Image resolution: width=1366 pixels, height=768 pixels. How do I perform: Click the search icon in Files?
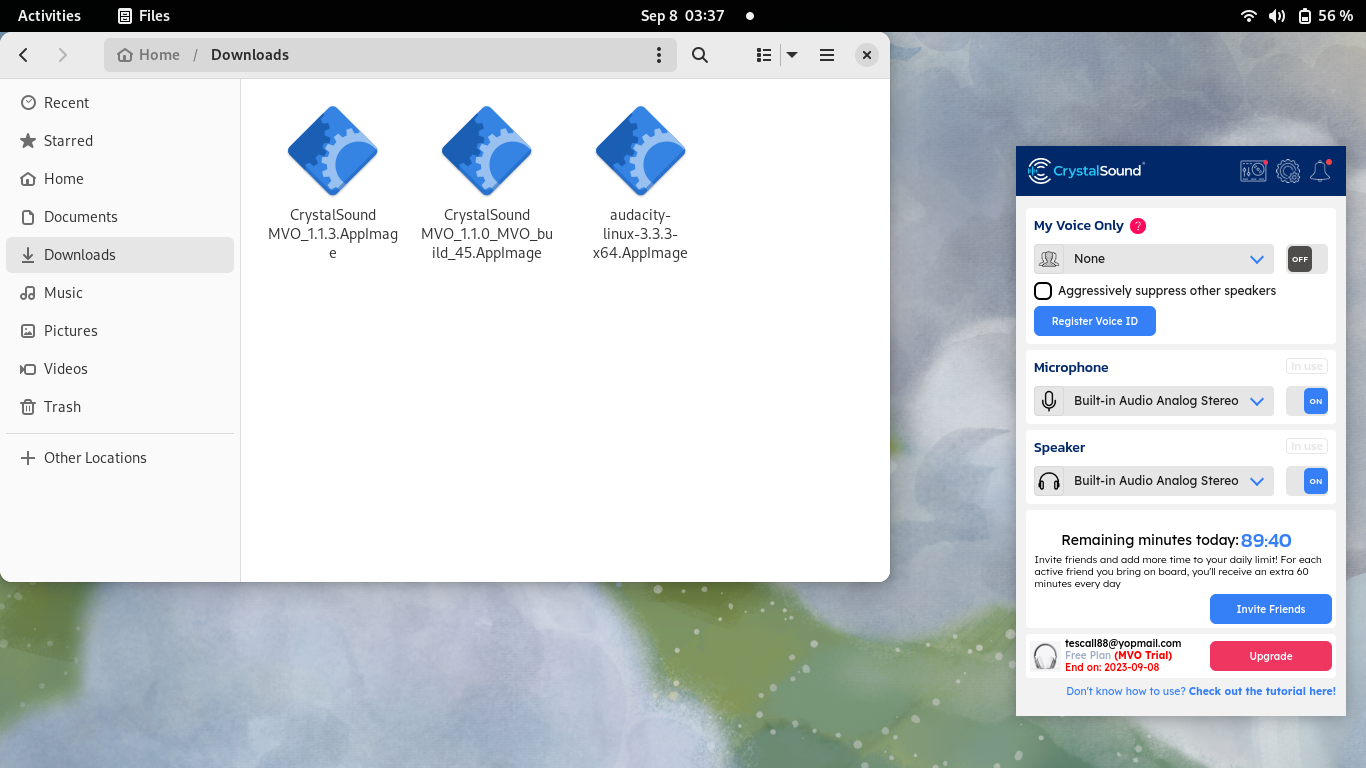click(700, 55)
